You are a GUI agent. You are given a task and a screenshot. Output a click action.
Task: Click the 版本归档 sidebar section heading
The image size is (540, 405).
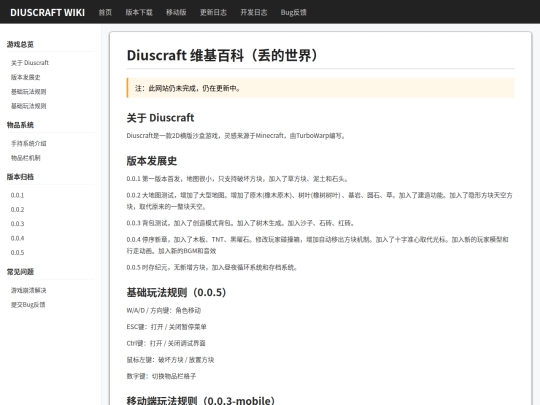tap(20, 177)
